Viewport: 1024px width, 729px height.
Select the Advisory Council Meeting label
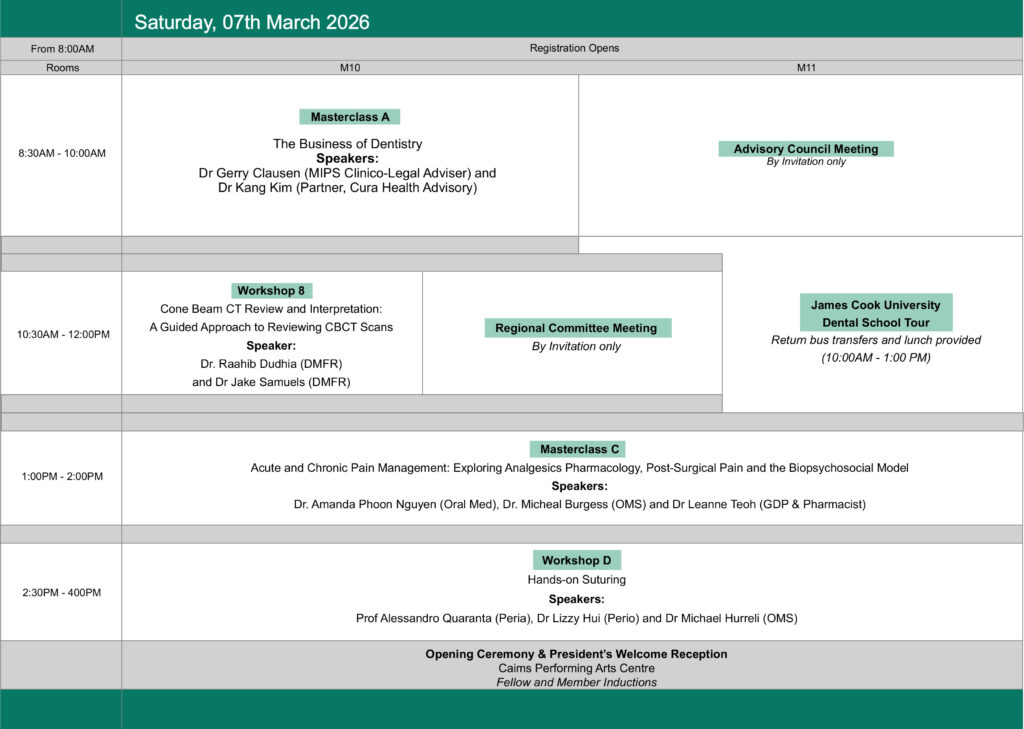pos(805,149)
